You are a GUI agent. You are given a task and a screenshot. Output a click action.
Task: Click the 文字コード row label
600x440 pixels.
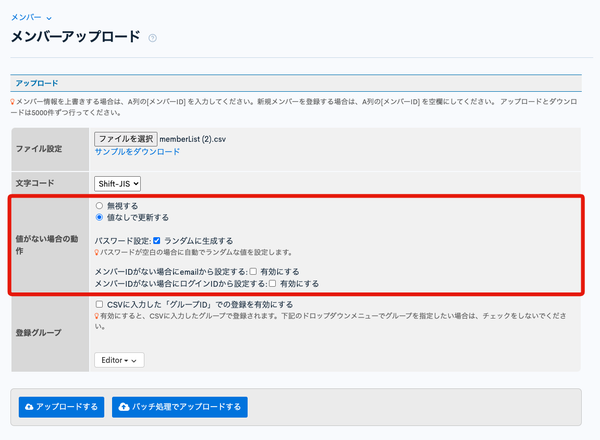(35, 183)
